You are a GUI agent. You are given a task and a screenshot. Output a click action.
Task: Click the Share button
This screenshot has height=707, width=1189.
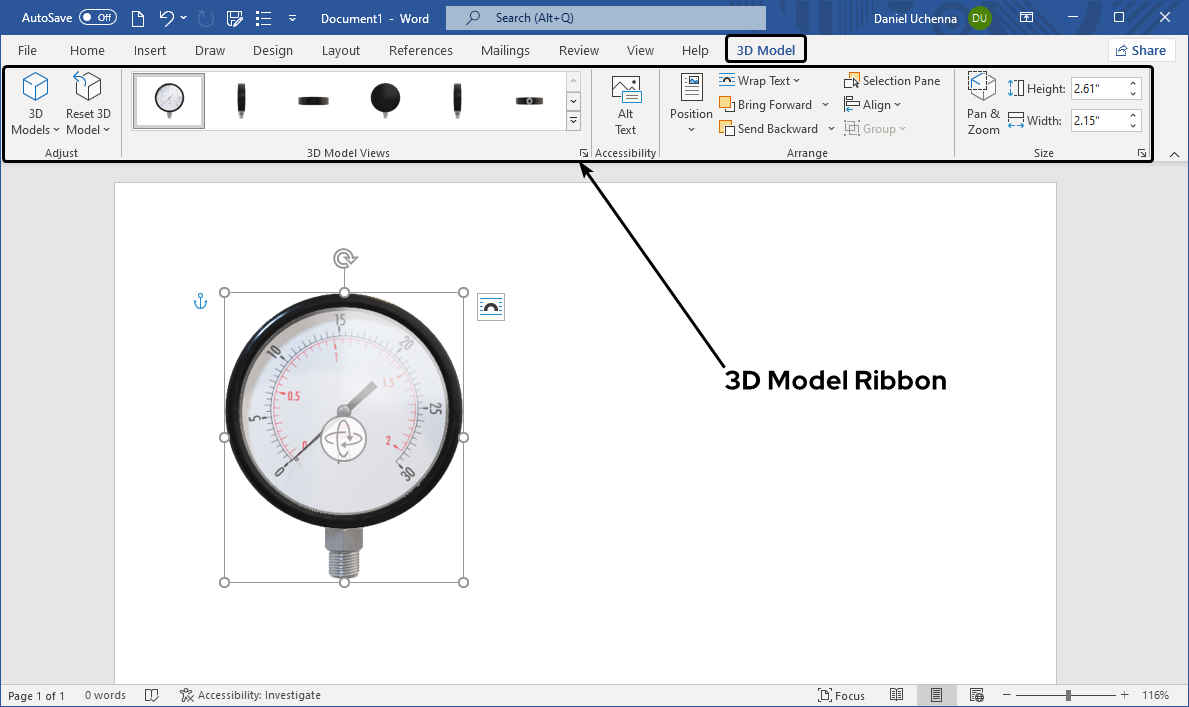[1140, 49]
